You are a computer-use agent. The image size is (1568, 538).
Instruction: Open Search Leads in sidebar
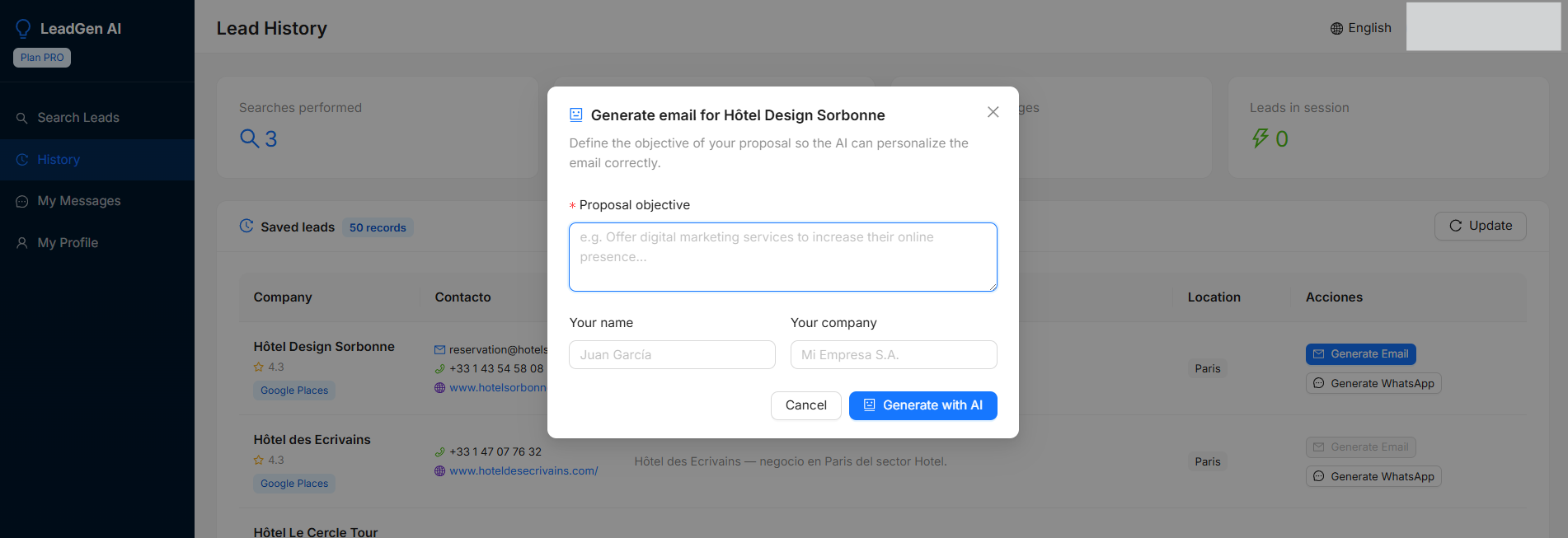click(x=97, y=118)
